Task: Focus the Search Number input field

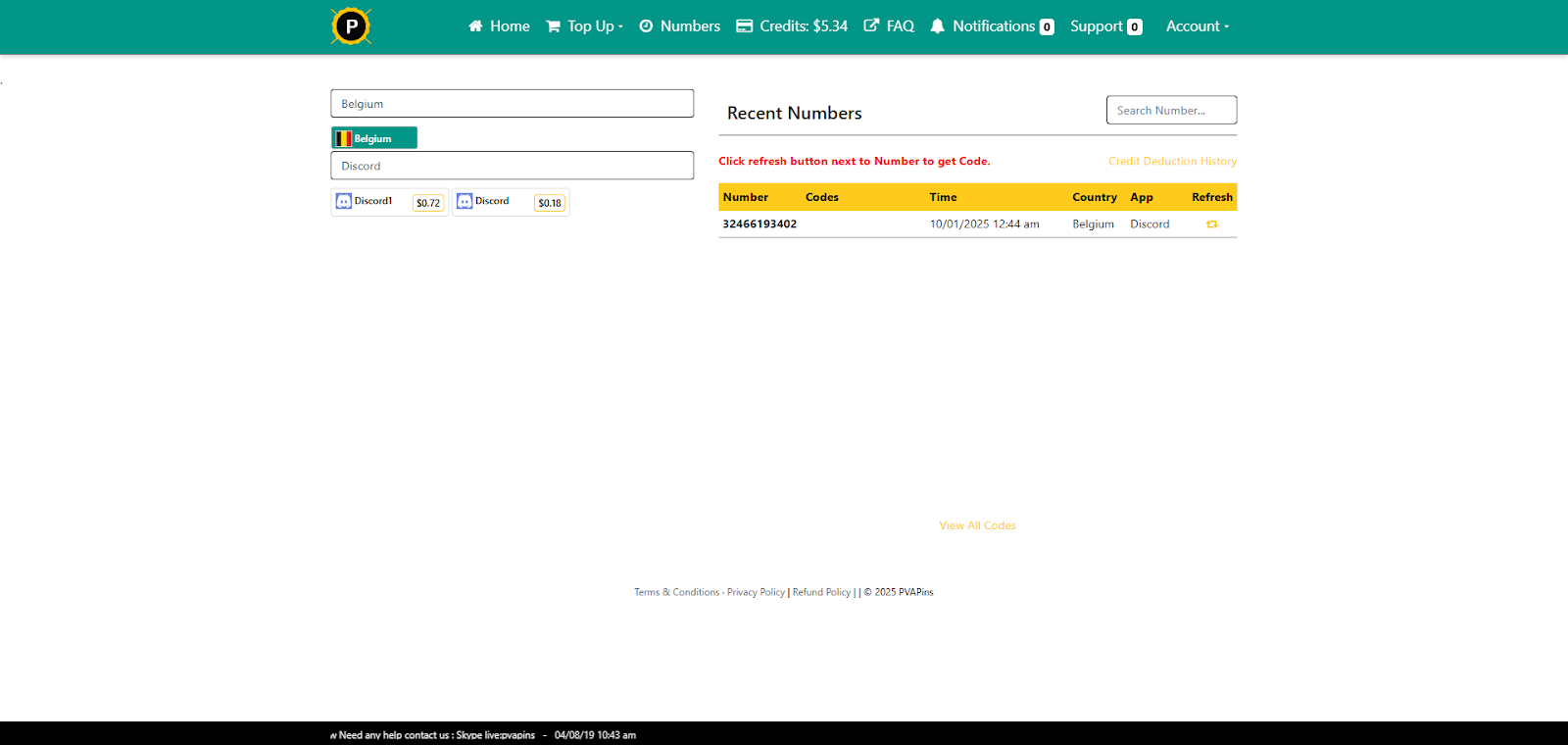Action: (x=1171, y=110)
